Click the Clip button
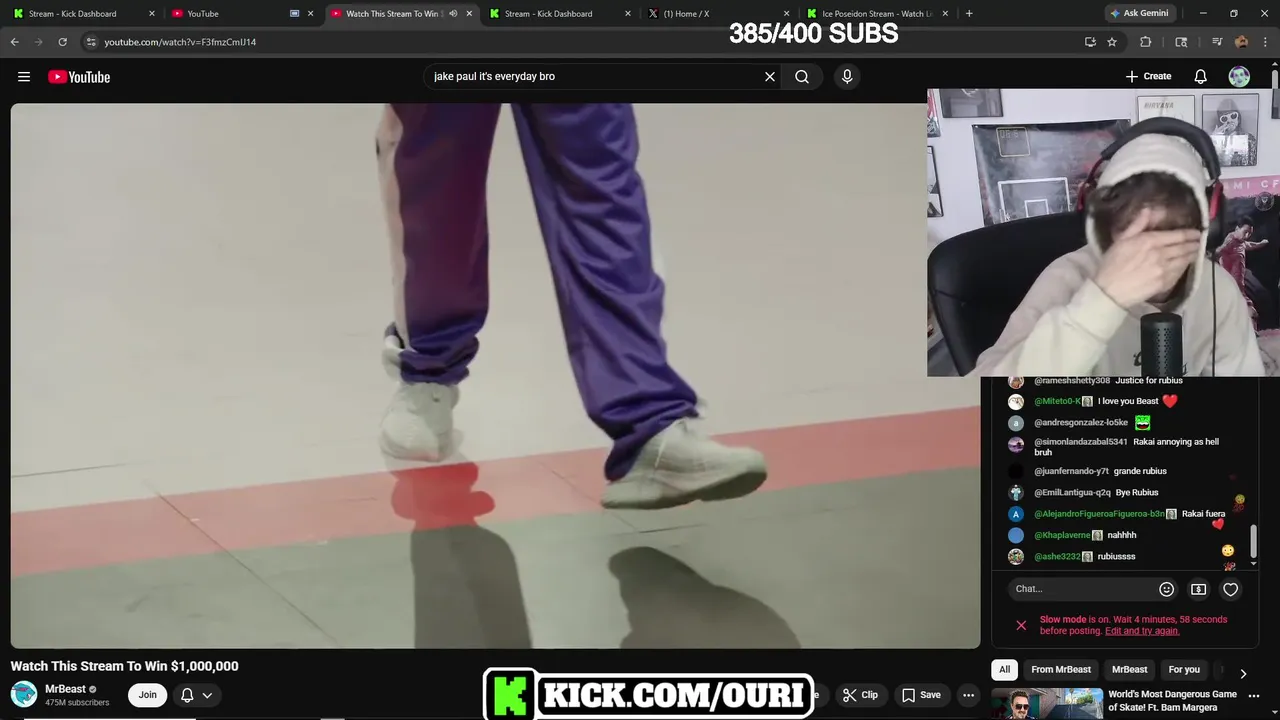 click(860, 695)
